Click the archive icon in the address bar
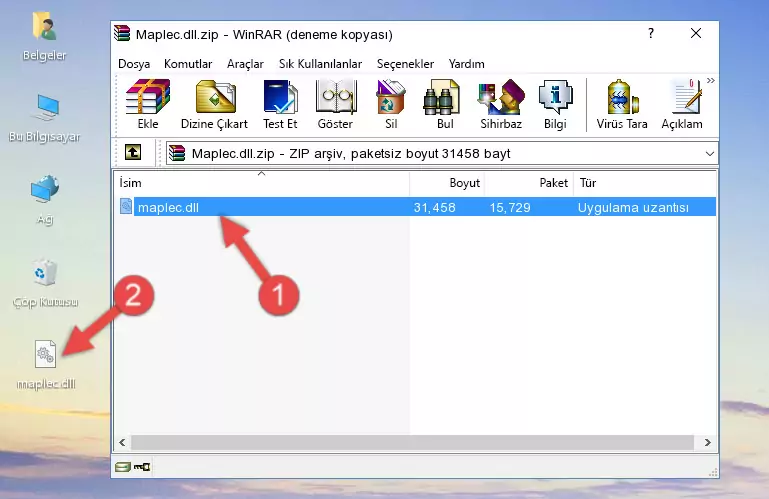Viewport: 769px width, 499px height. pos(177,154)
